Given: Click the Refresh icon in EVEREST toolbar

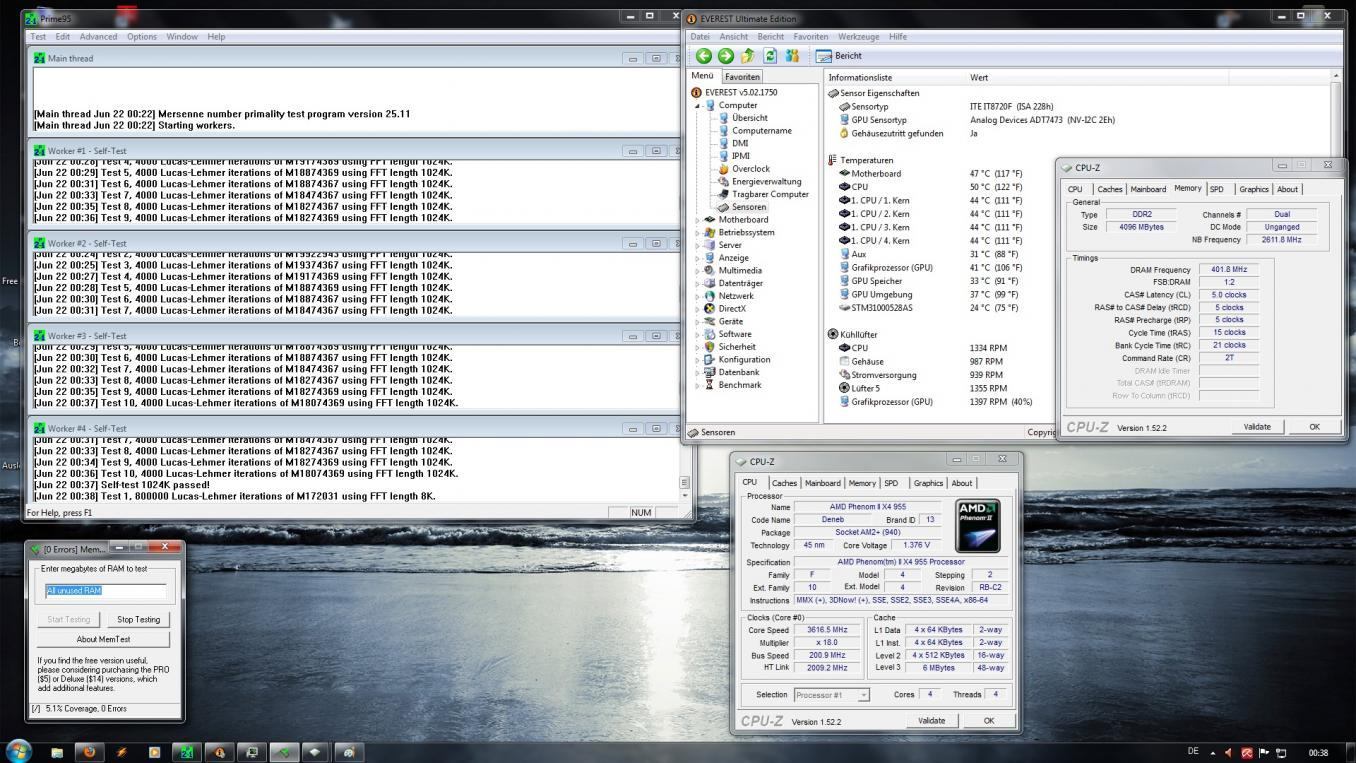Looking at the screenshot, I should click(x=770, y=56).
